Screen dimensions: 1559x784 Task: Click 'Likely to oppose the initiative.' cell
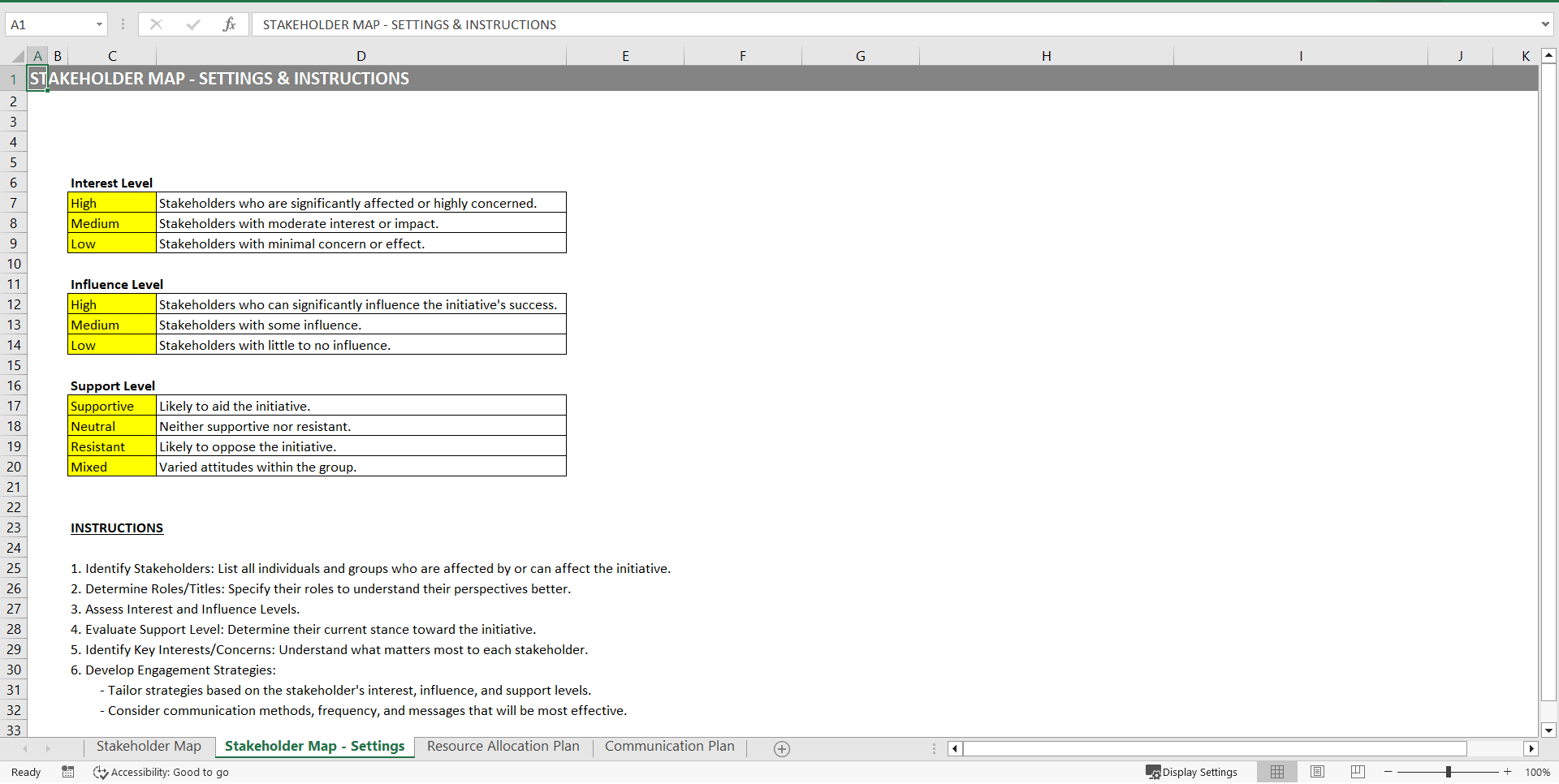pos(361,446)
